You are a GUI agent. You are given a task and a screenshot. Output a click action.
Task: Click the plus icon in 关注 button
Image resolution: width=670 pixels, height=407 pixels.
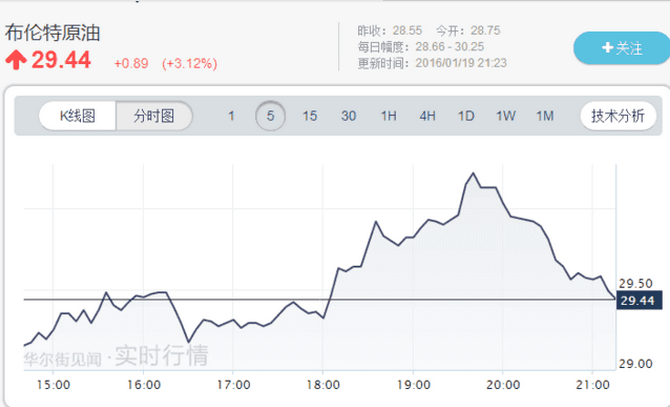pos(607,47)
